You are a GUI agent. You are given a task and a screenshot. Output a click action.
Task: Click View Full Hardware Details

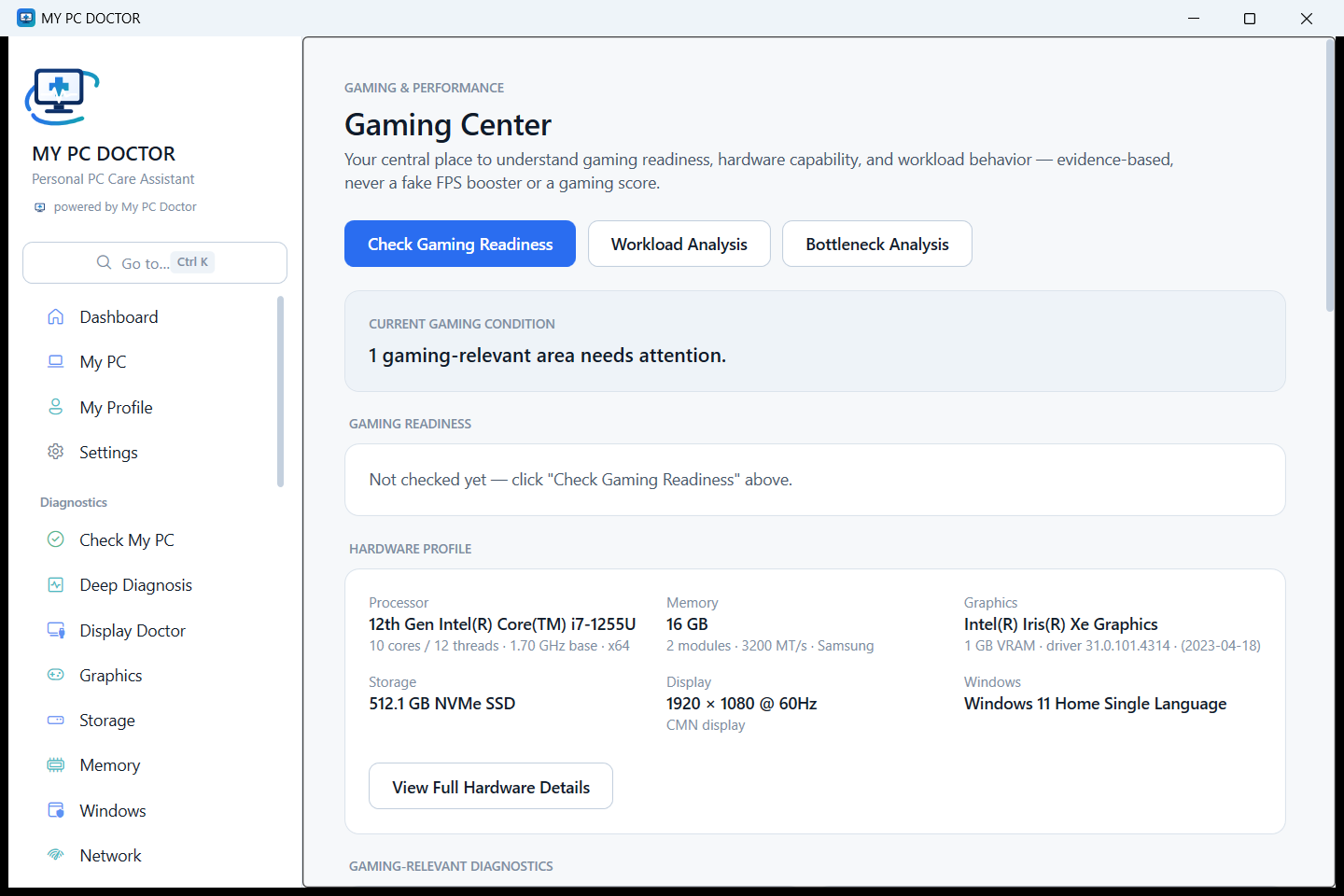click(x=491, y=786)
